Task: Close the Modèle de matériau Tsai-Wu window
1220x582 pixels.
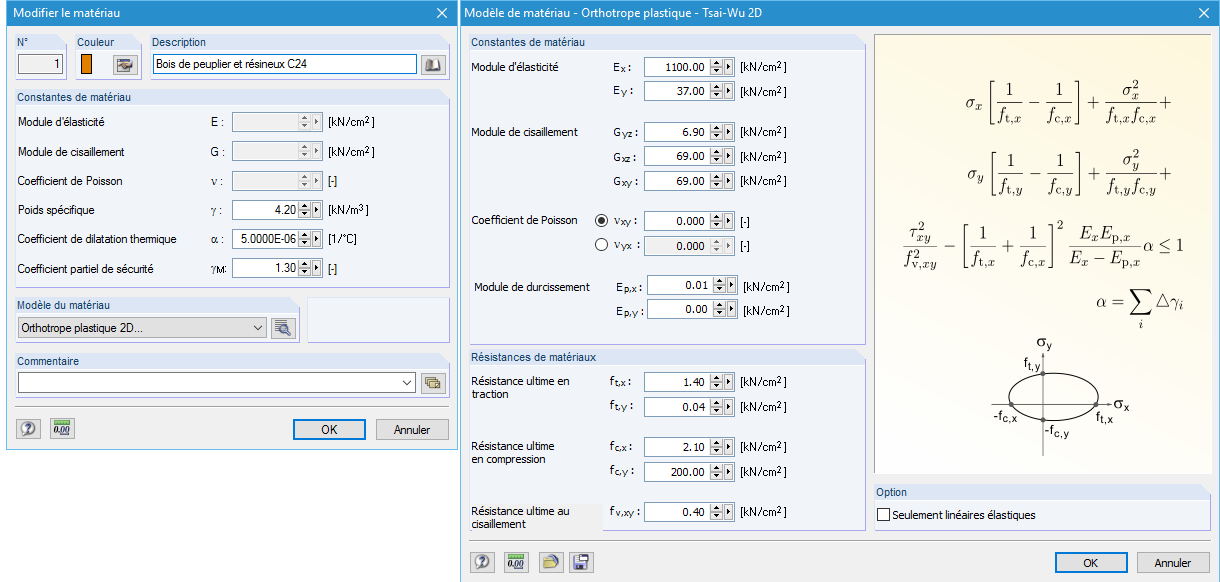Action: (x=1203, y=13)
